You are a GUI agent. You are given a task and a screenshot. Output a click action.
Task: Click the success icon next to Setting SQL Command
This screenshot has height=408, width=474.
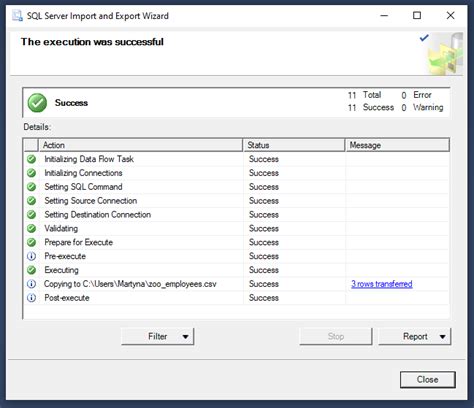(x=31, y=187)
